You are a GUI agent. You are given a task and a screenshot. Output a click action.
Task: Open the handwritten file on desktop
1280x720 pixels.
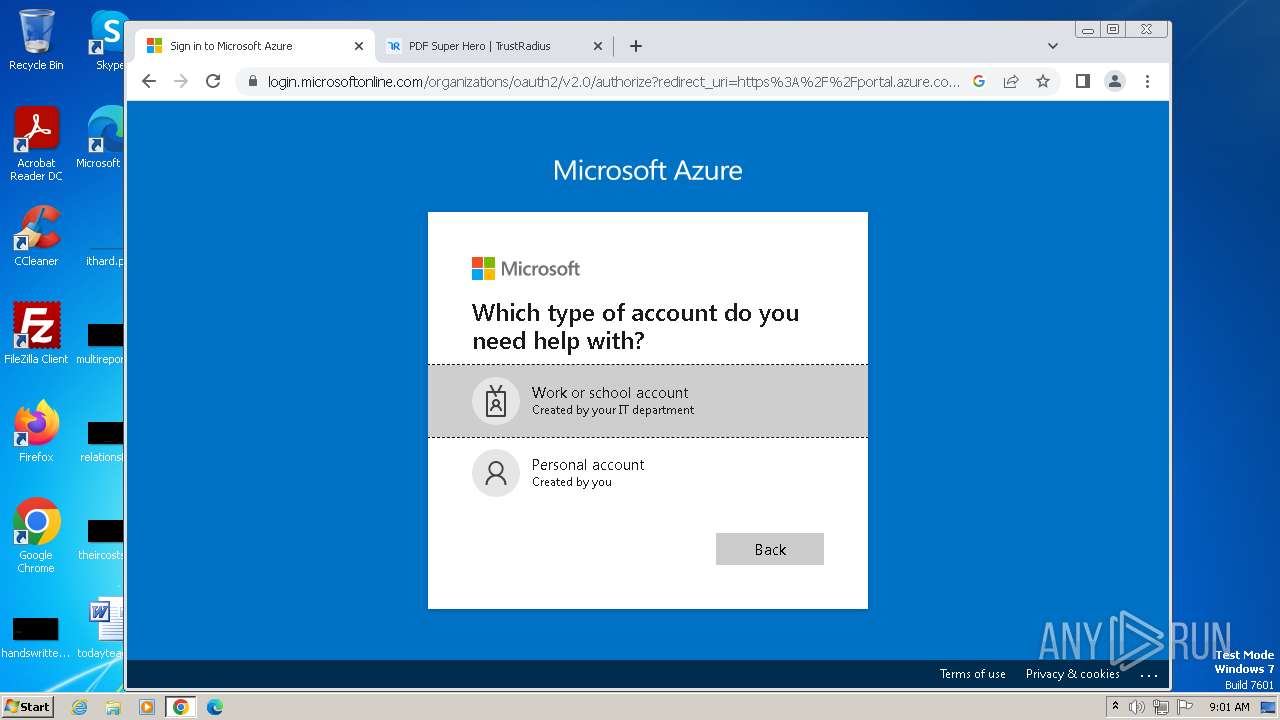tap(36, 636)
